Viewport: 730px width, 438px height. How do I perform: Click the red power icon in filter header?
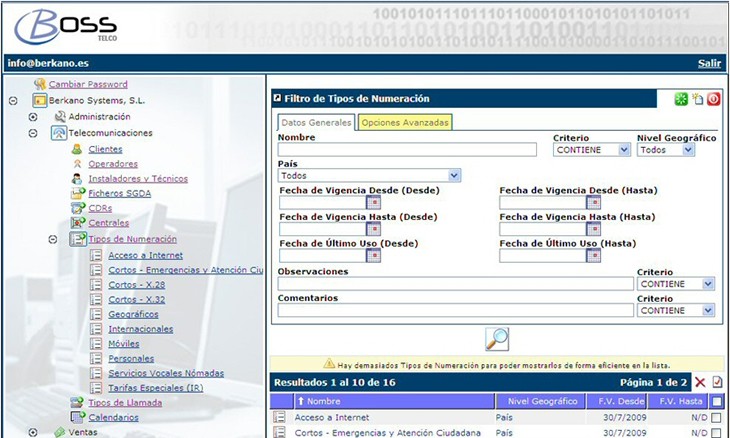[x=713, y=99]
